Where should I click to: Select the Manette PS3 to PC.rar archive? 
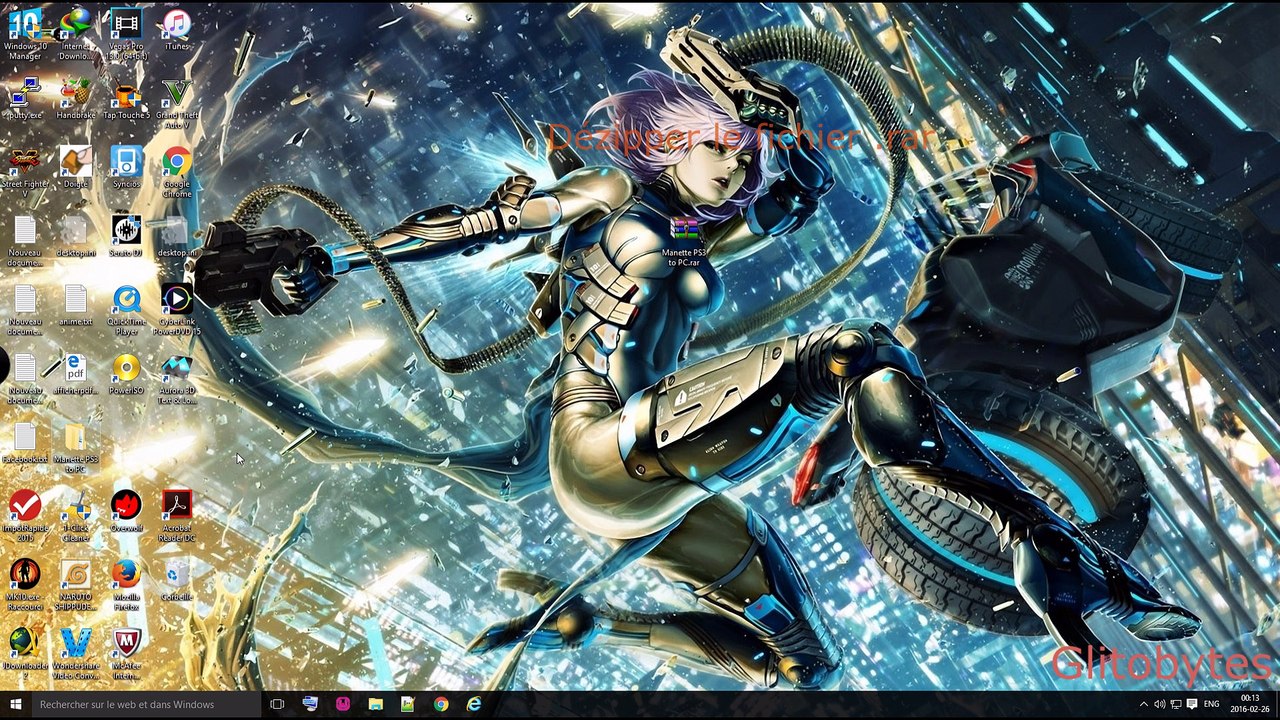coord(685,243)
